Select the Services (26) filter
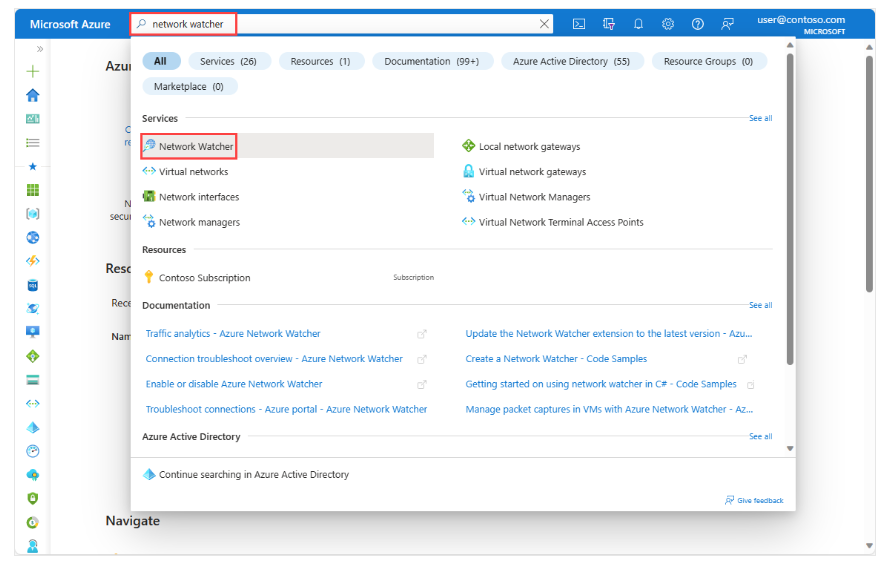The image size is (891, 570). 228,61
